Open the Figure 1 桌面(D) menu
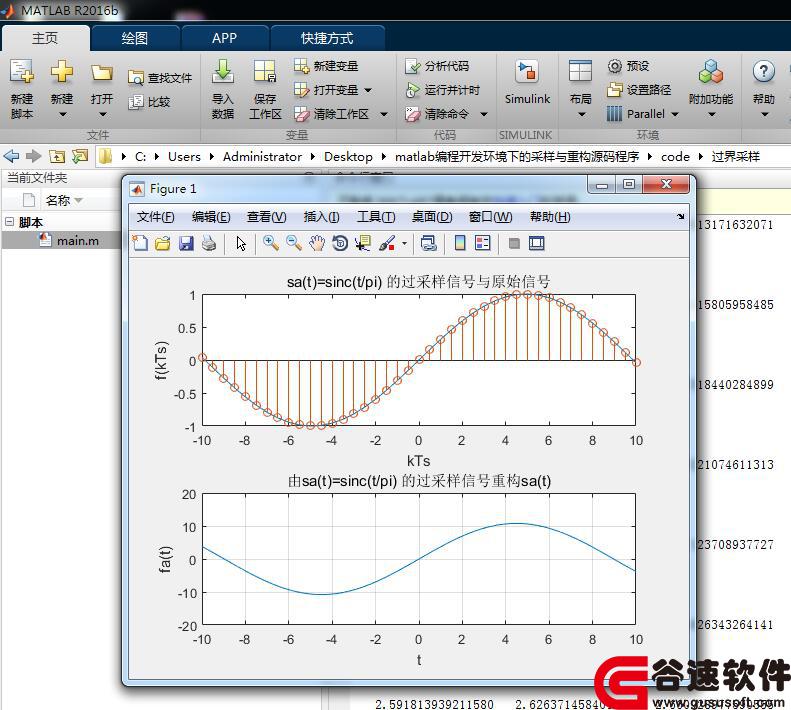 432,217
